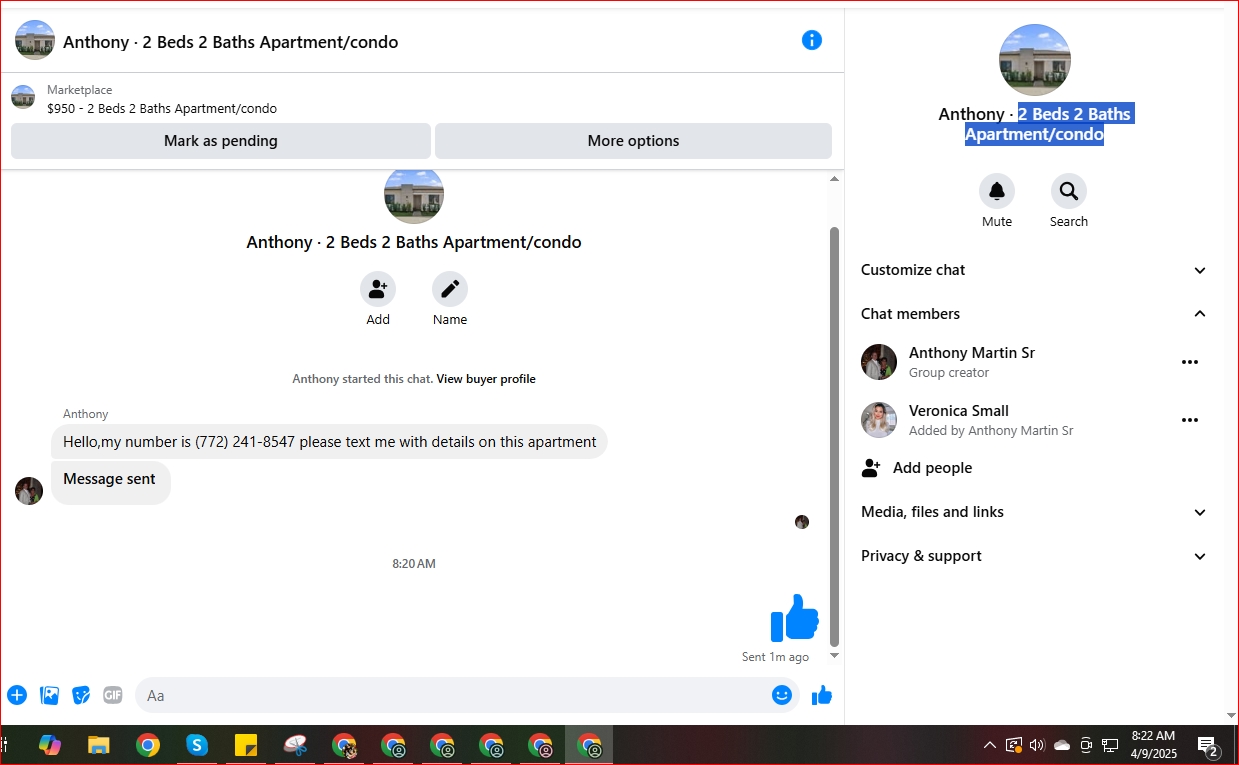The width and height of the screenshot is (1239, 765).
Task: Click the seen-by avatar under Message sent
Action: tap(802, 522)
